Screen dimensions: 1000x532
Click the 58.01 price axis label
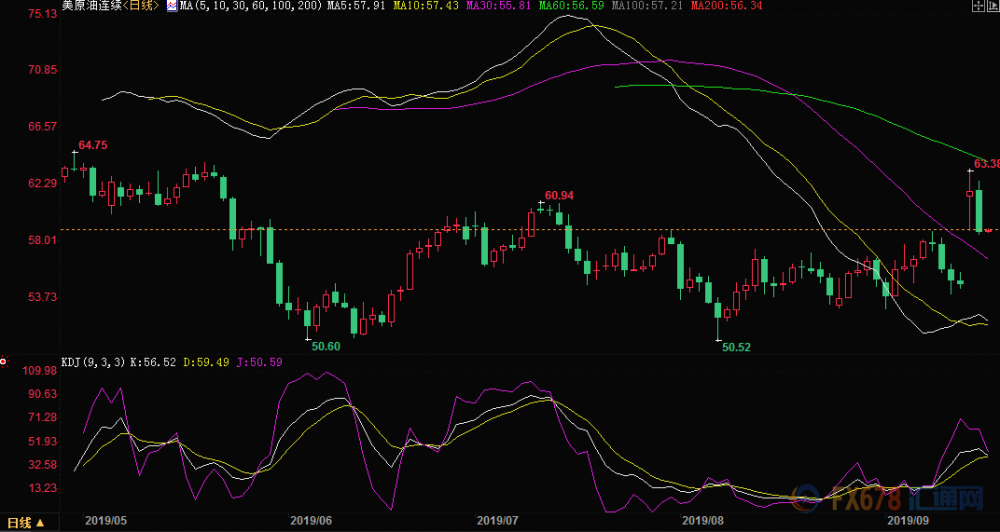pos(41,240)
